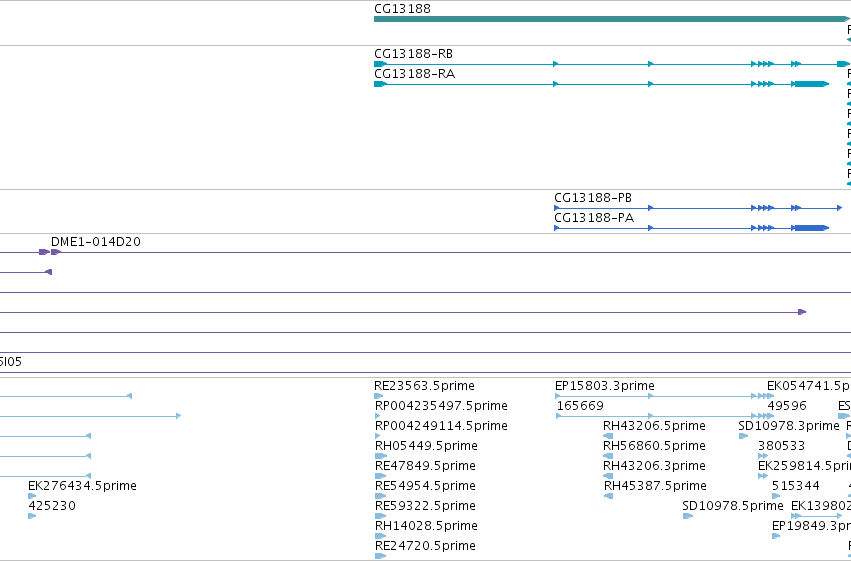Select the RH14028.5prime EST
The height and width of the screenshot is (561, 851).
click(x=426, y=526)
